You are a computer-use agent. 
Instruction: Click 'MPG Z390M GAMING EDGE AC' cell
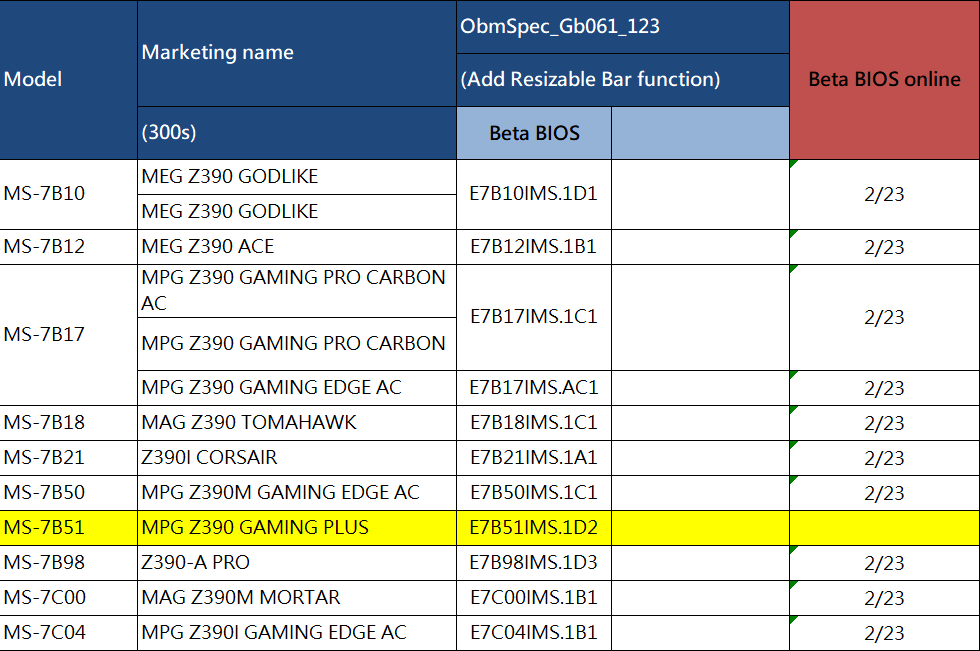coord(297,493)
